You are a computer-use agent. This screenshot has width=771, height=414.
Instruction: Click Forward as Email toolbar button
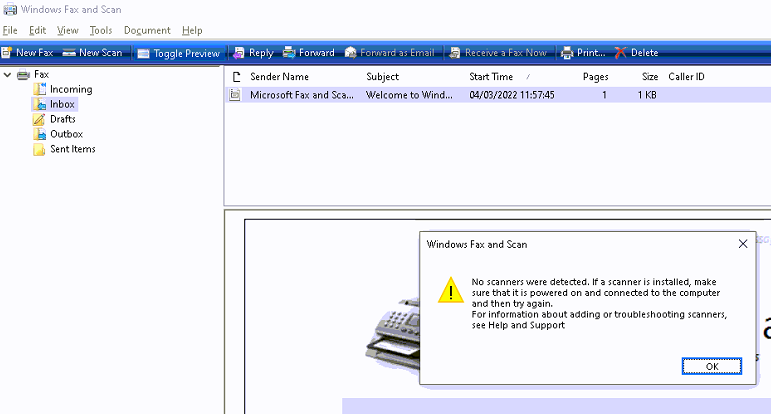pyautogui.click(x=390, y=53)
